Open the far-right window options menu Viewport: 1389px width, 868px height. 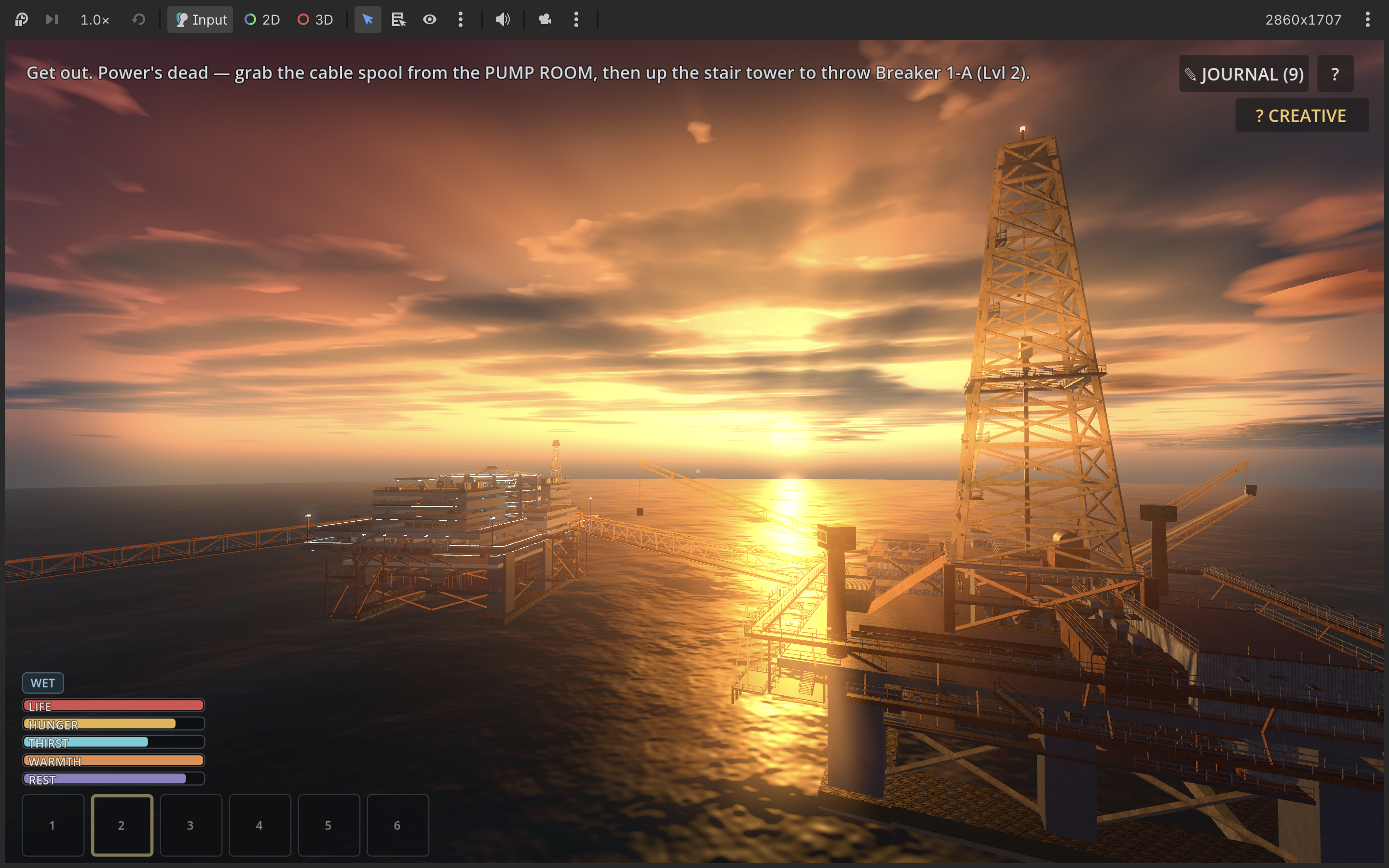pos(1368,19)
